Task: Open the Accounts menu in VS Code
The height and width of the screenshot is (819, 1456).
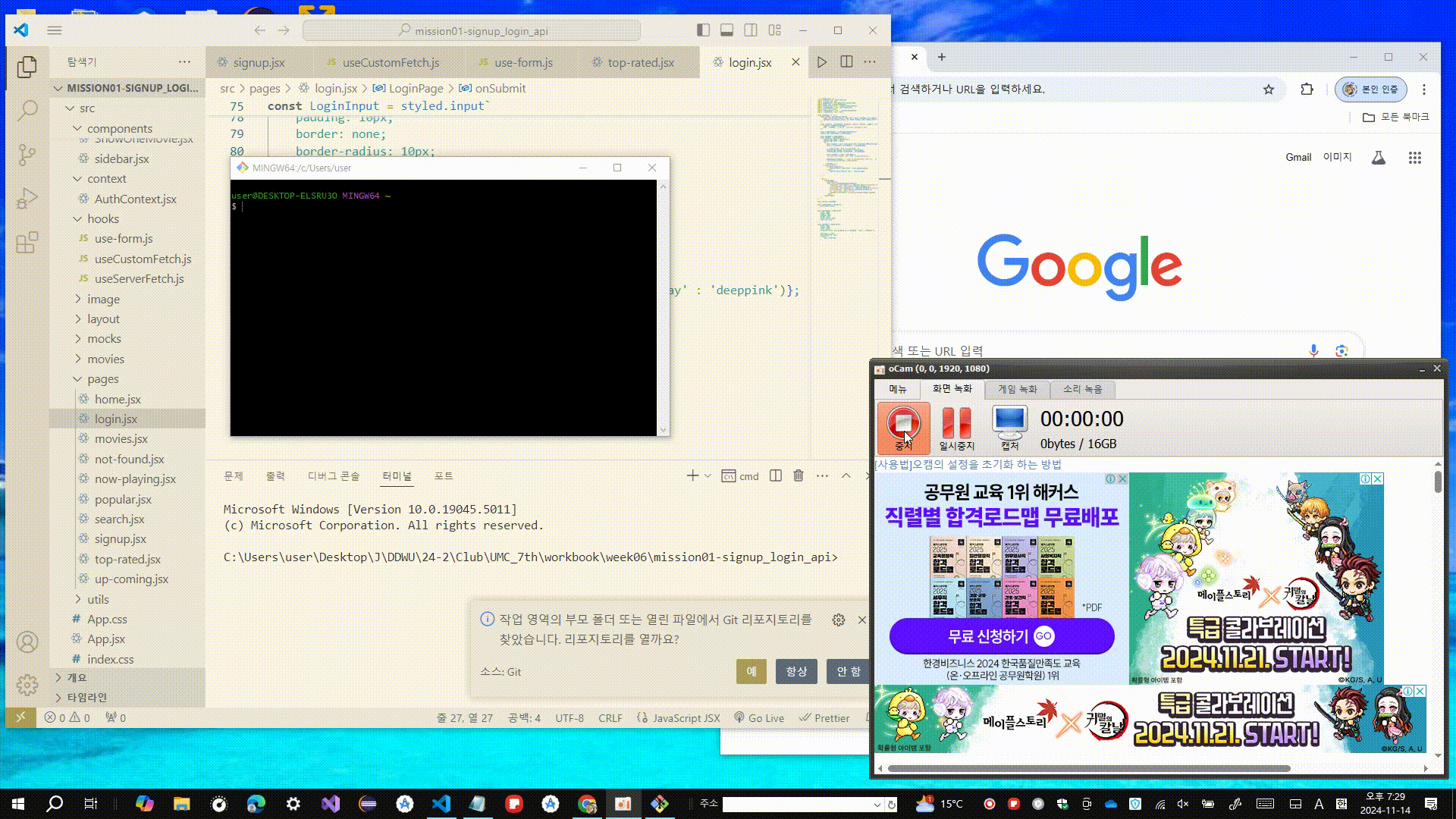Action: pos(27,642)
